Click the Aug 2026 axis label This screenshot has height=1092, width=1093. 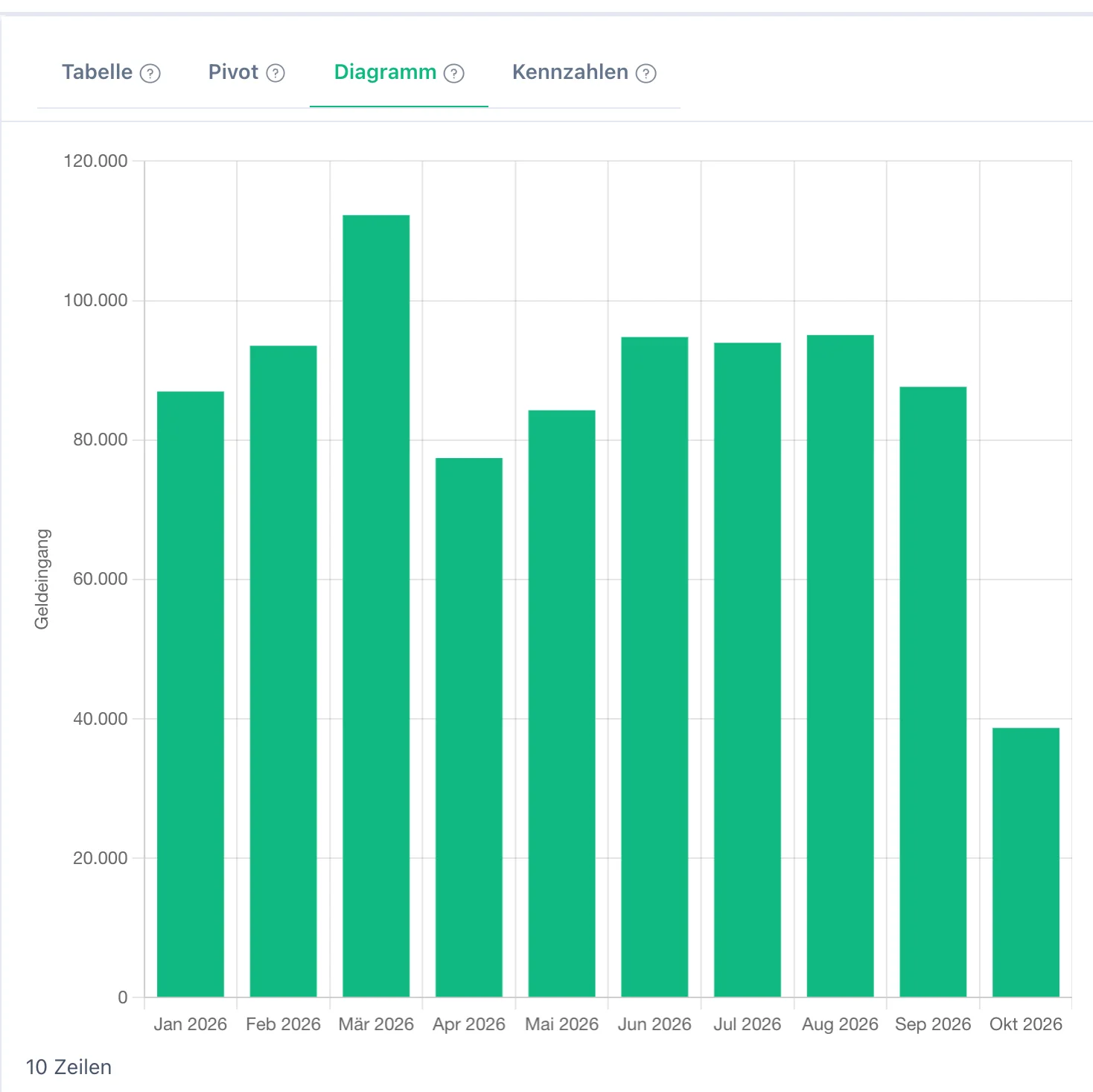click(x=841, y=1024)
